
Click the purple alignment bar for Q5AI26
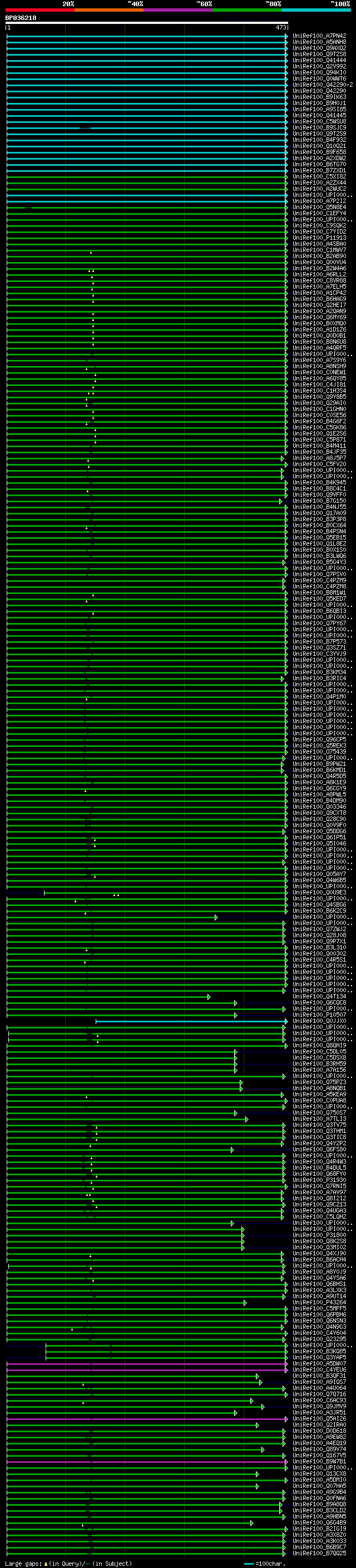[x=147, y=1419]
